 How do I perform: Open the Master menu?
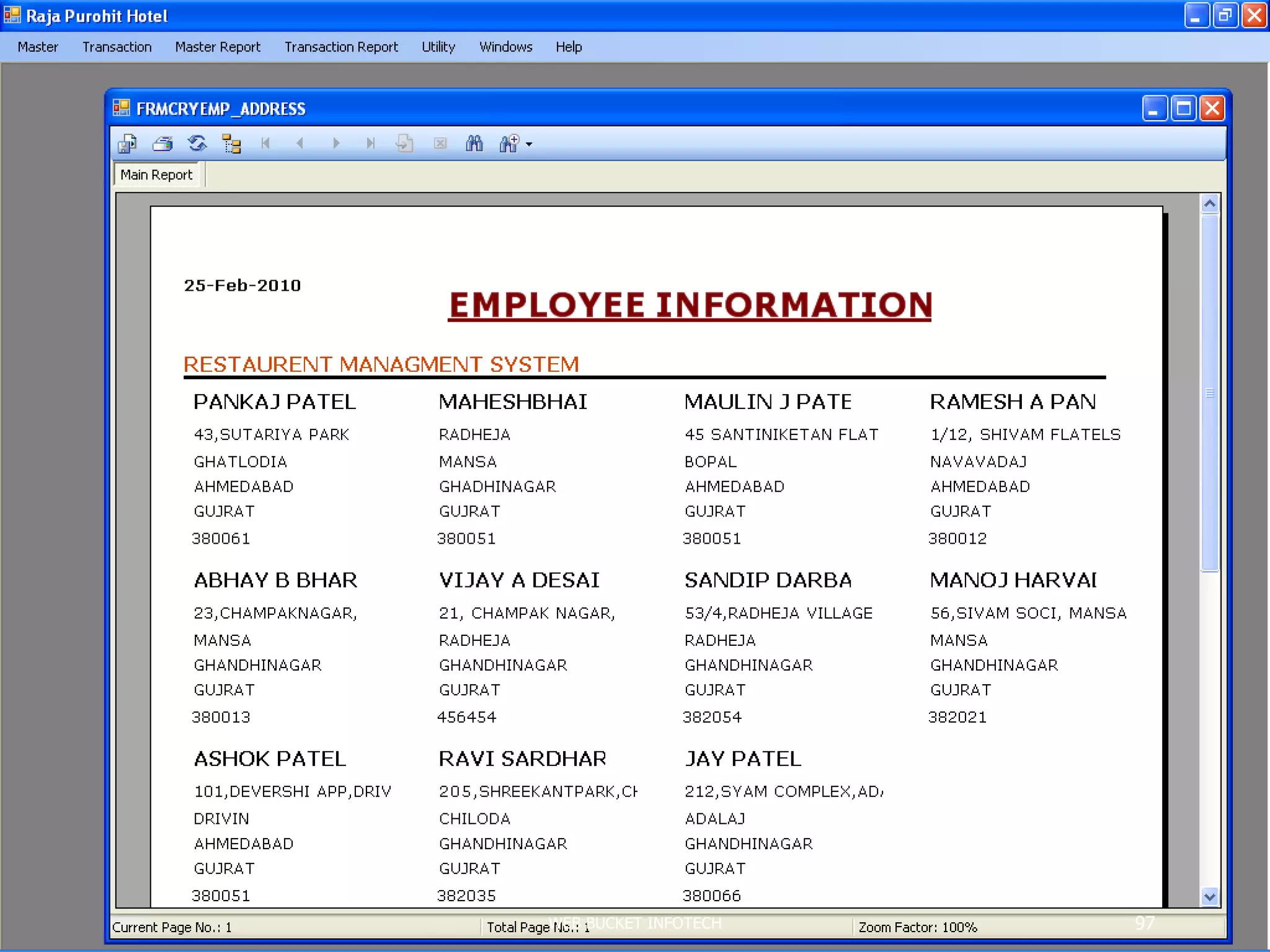point(38,47)
